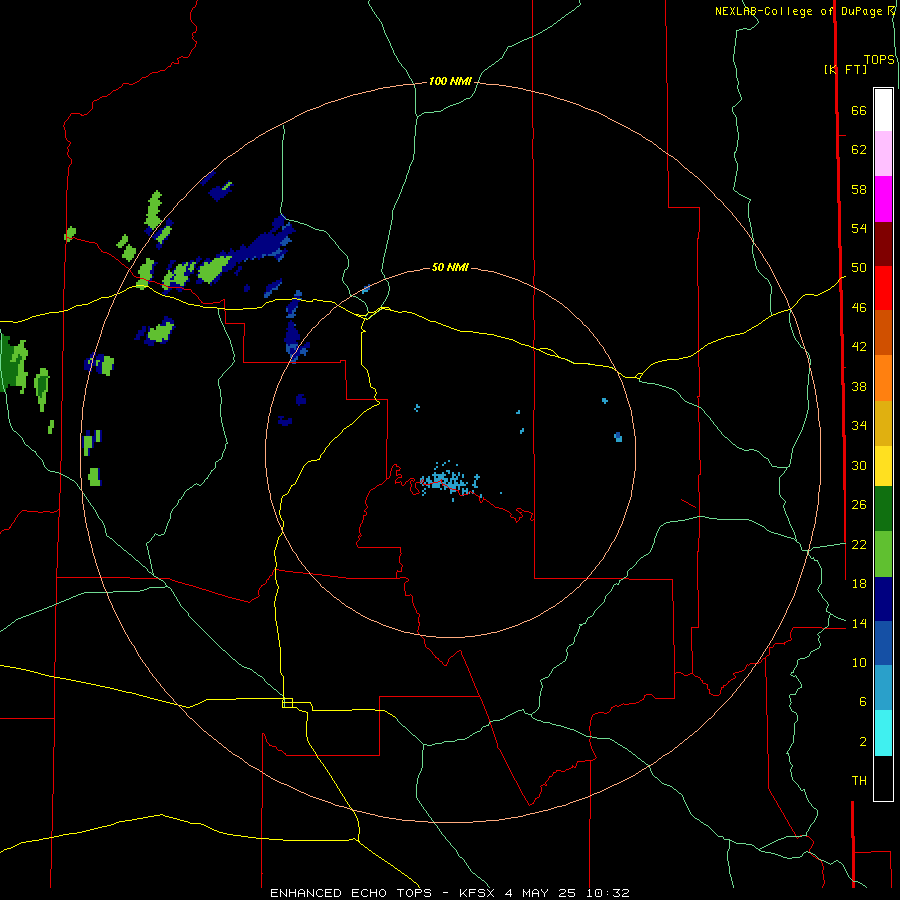Select the black TH threshold swatch
The width and height of the screenshot is (900, 900).
click(883, 778)
